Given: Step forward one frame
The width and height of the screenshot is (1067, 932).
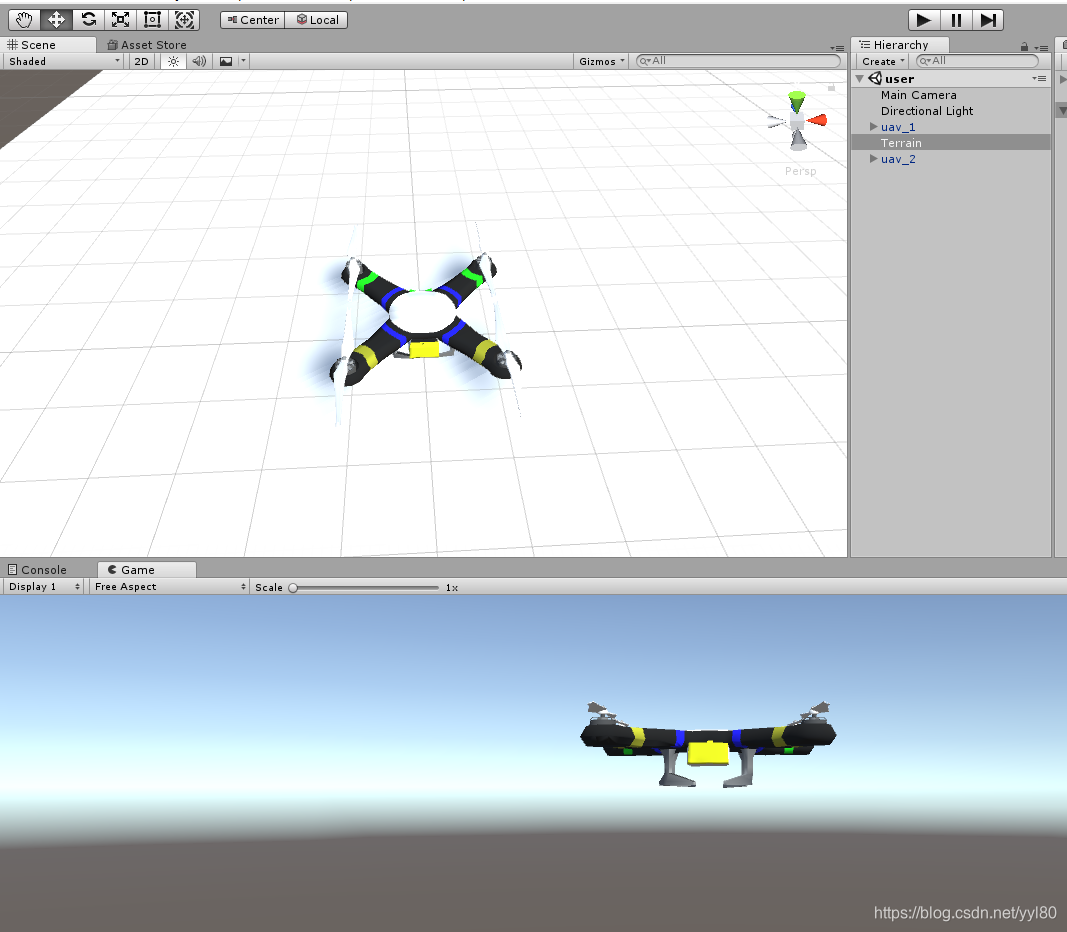Looking at the screenshot, I should pyautogui.click(x=988, y=20).
